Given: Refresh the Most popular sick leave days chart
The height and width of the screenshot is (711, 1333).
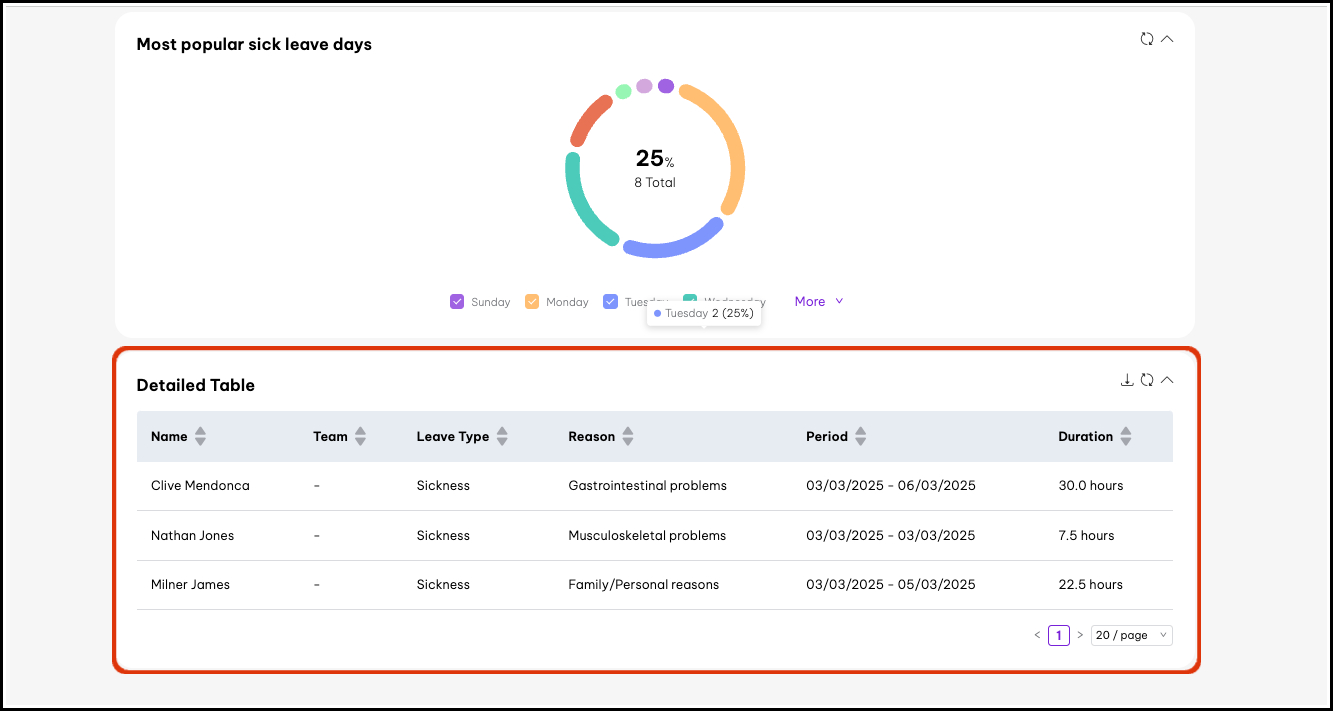Looking at the screenshot, I should tap(1147, 39).
